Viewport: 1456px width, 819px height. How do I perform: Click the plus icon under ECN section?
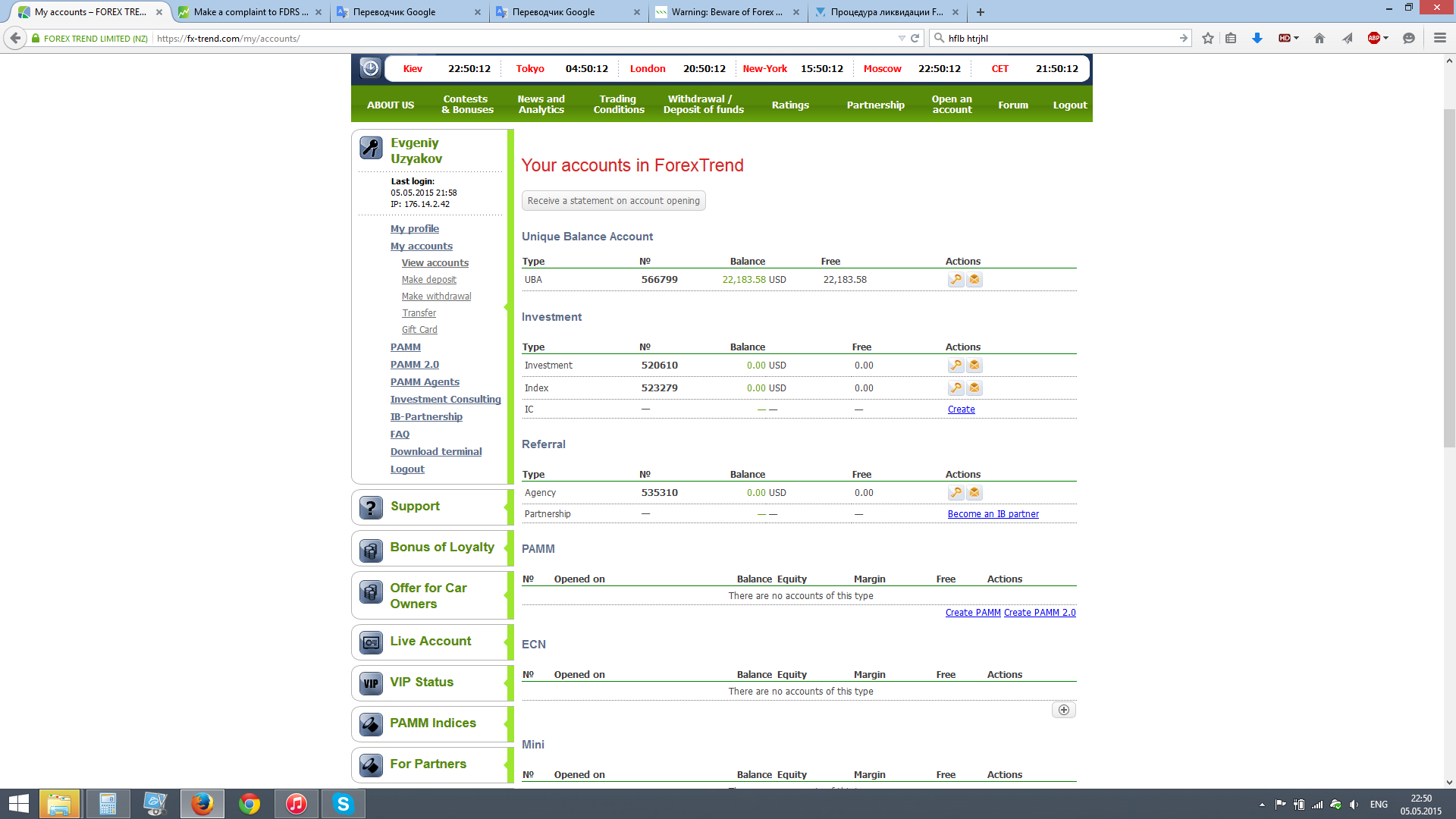[1063, 711]
